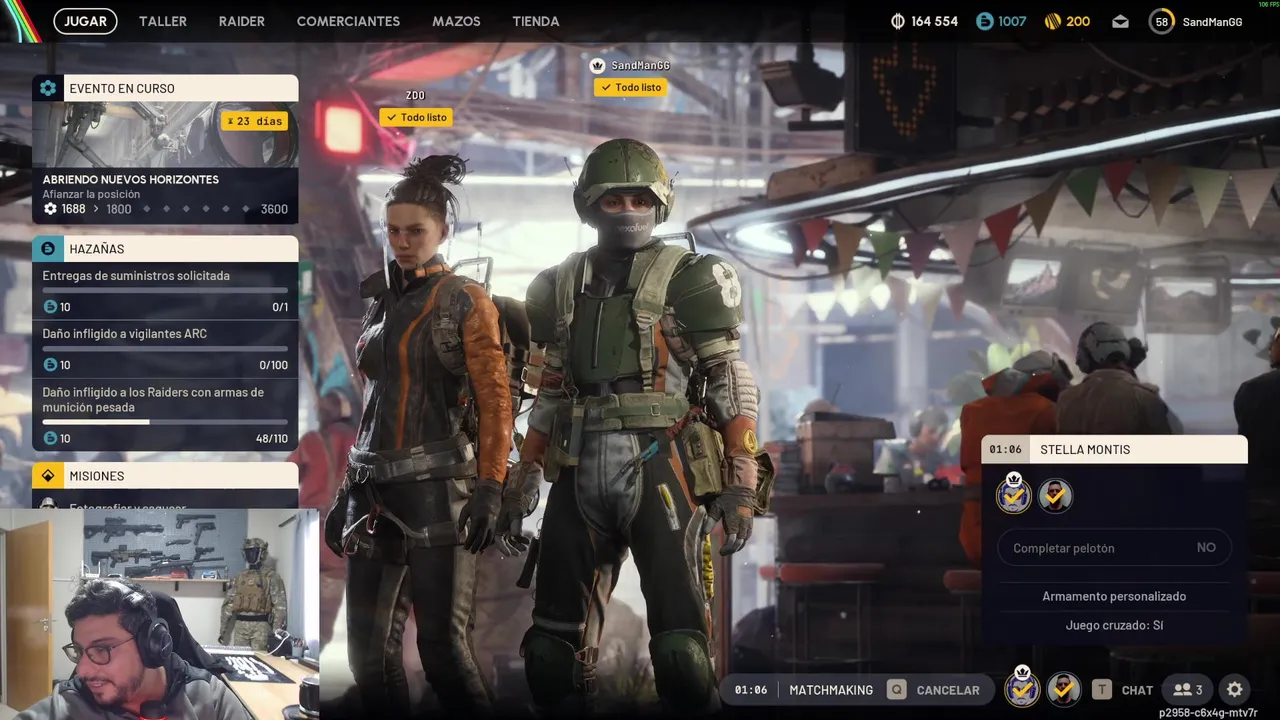Toggle Completar pelotón option
Image resolution: width=1280 pixels, height=720 pixels.
(1114, 548)
